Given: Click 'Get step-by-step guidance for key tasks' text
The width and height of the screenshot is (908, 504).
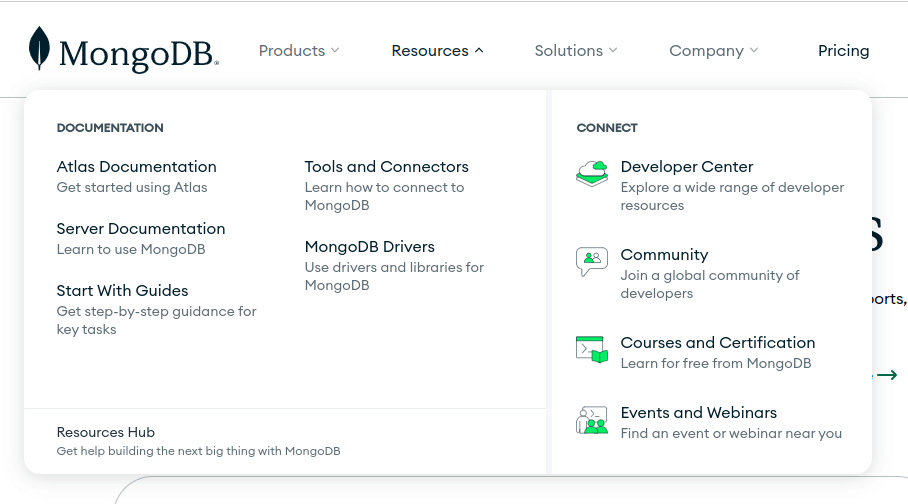Looking at the screenshot, I should click(x=156, y=320).
